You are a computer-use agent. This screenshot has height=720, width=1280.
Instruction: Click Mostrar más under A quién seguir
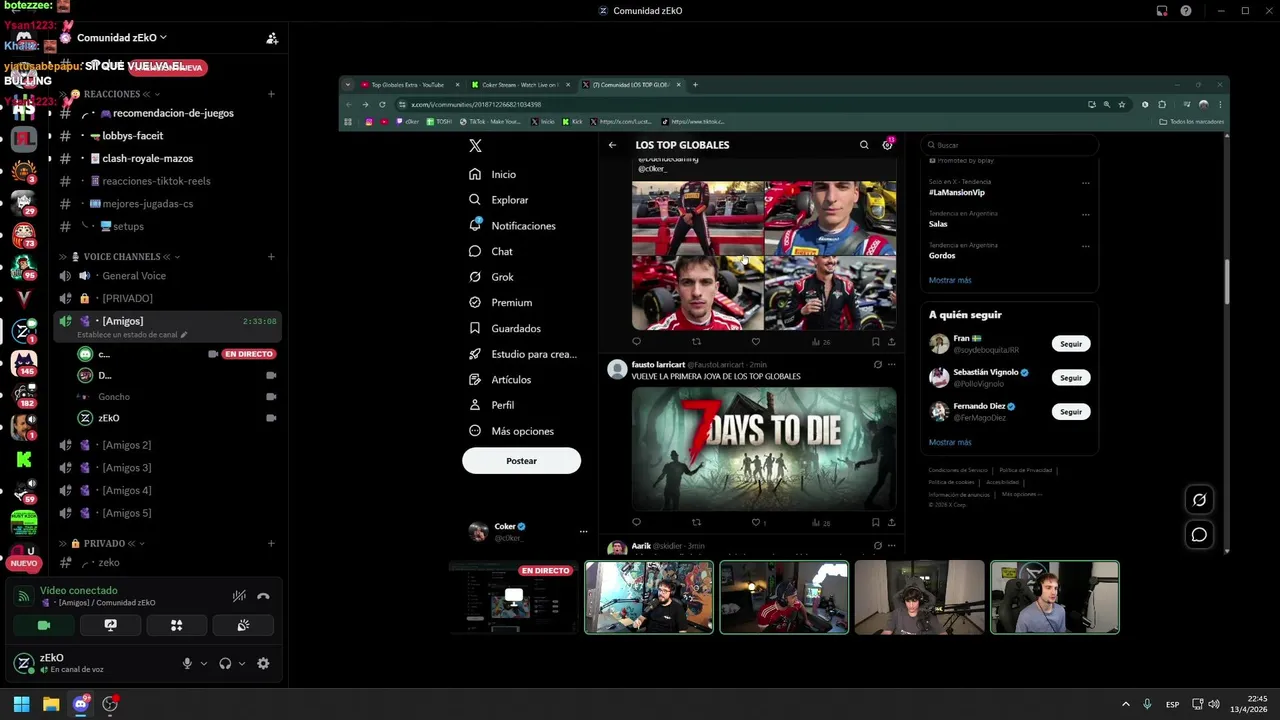tap(950, 442)
